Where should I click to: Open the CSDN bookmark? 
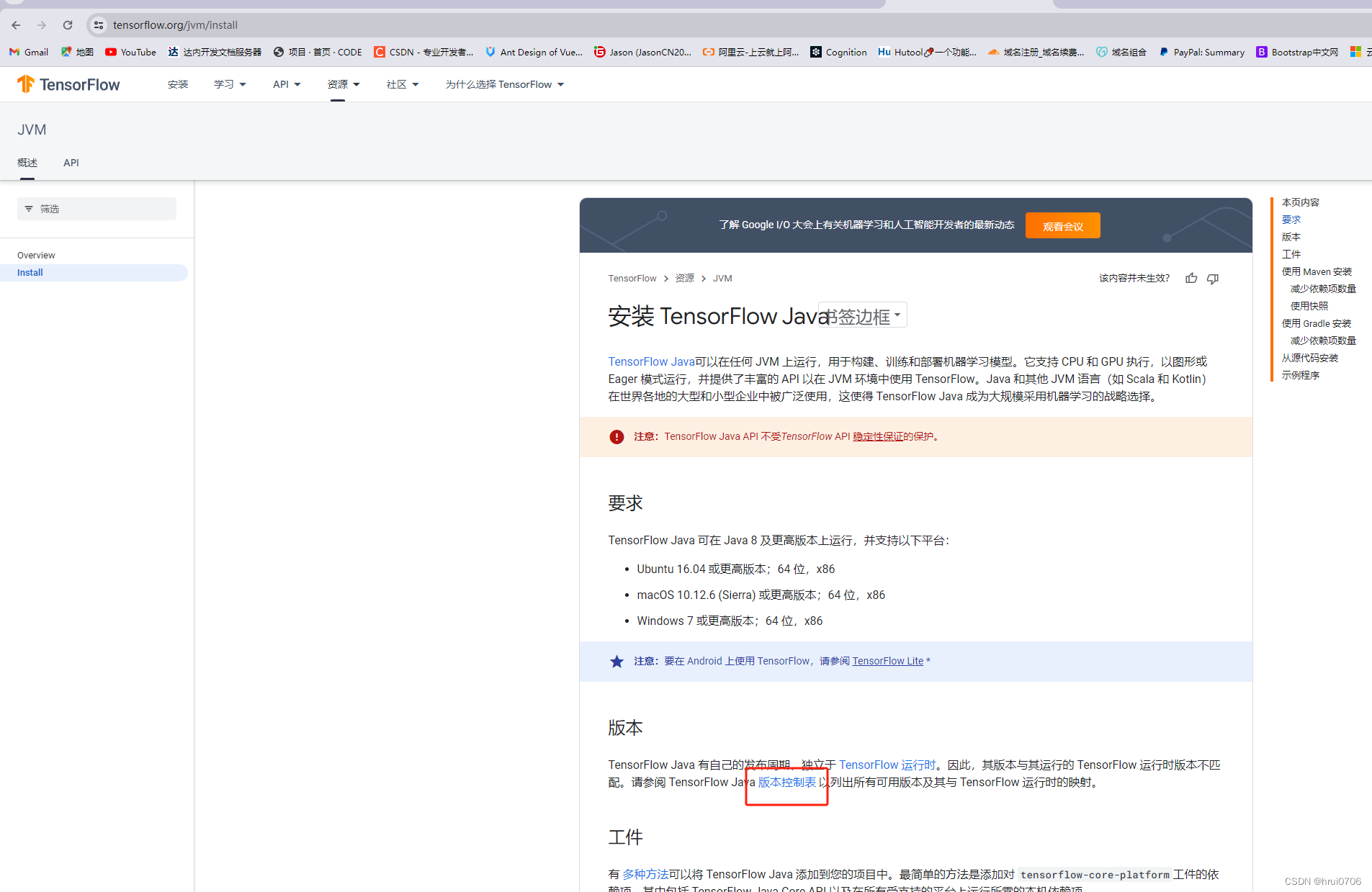point(423,52)
